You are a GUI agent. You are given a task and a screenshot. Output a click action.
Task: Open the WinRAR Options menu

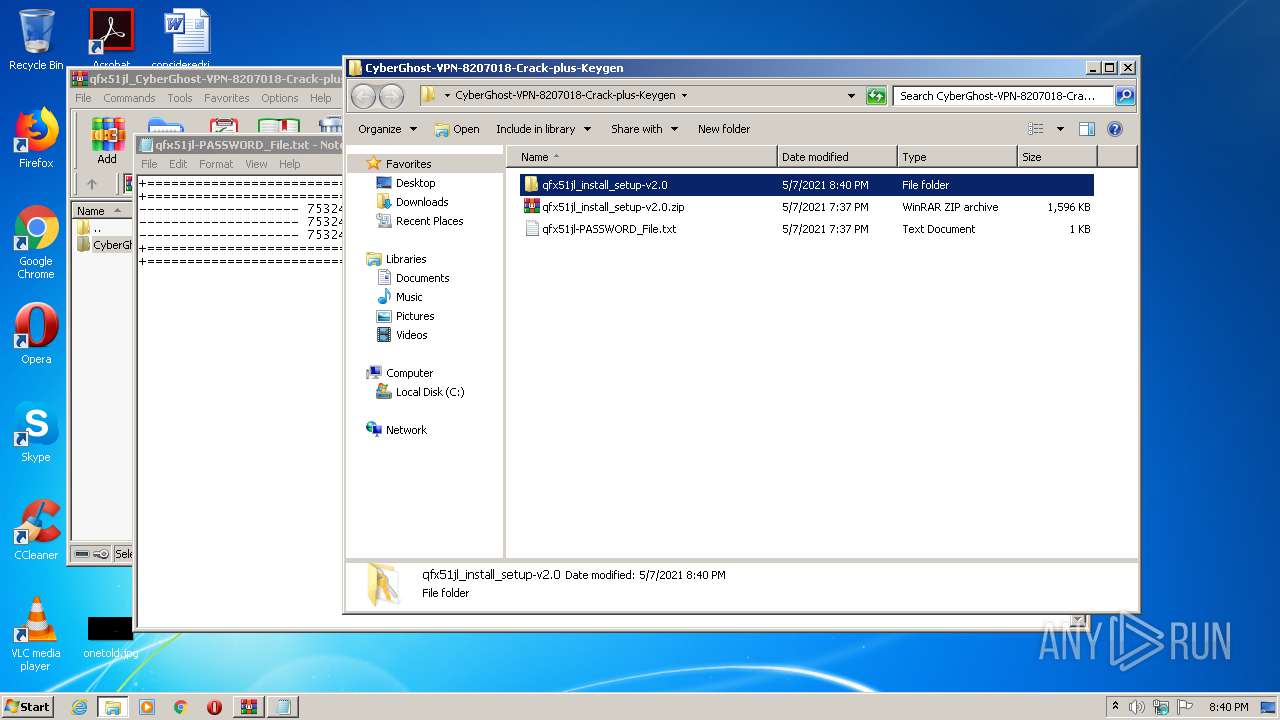(280, 98)
